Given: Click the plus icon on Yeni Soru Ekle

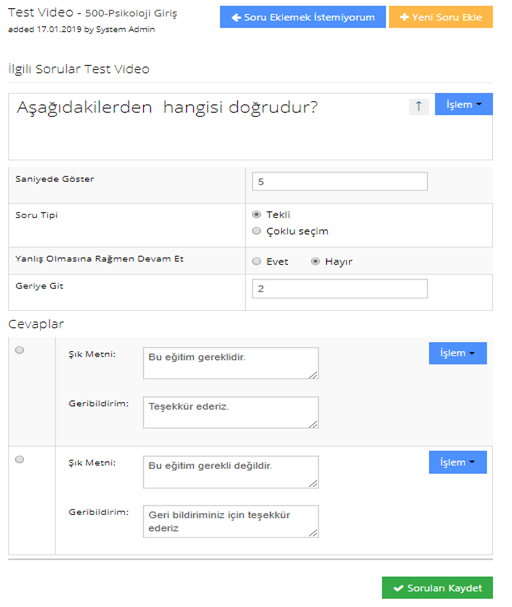Looking at the screenshot, I should point(404,17).
